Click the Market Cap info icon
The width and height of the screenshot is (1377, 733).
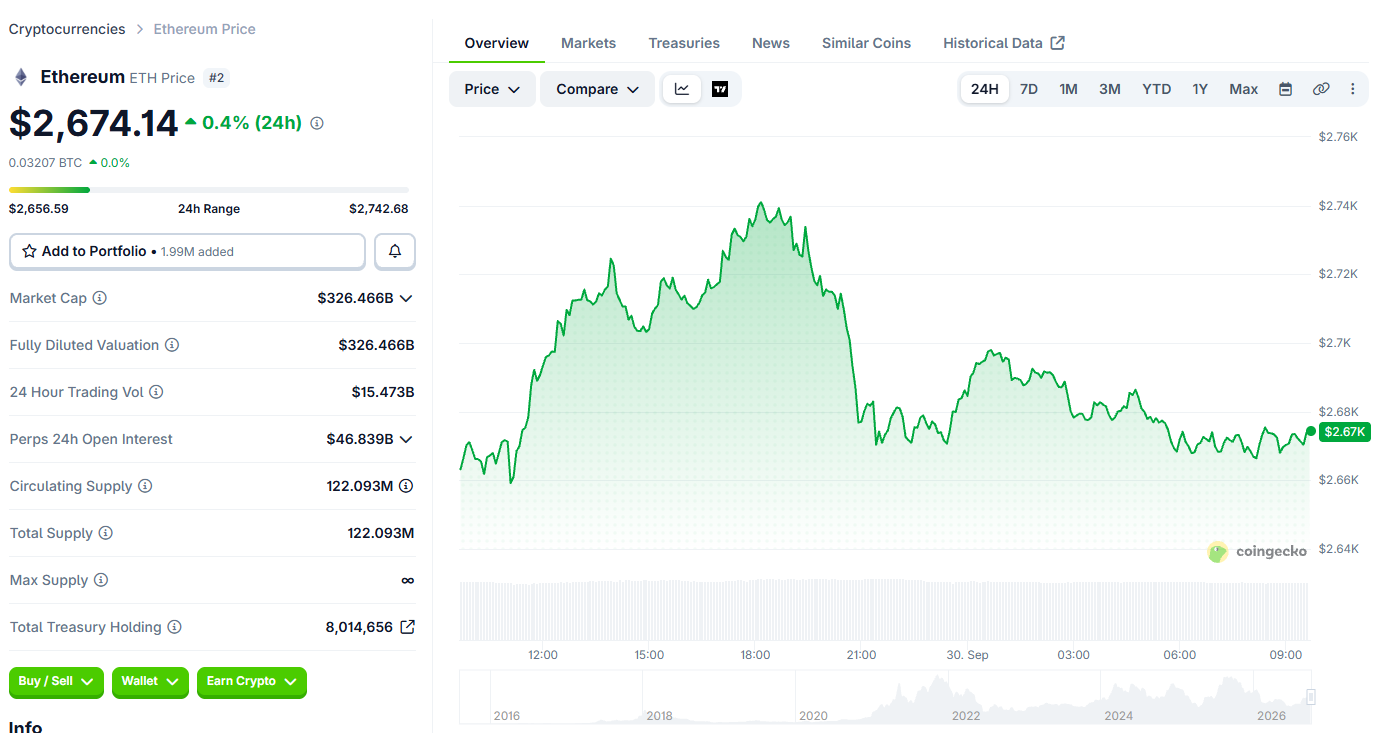100,298
